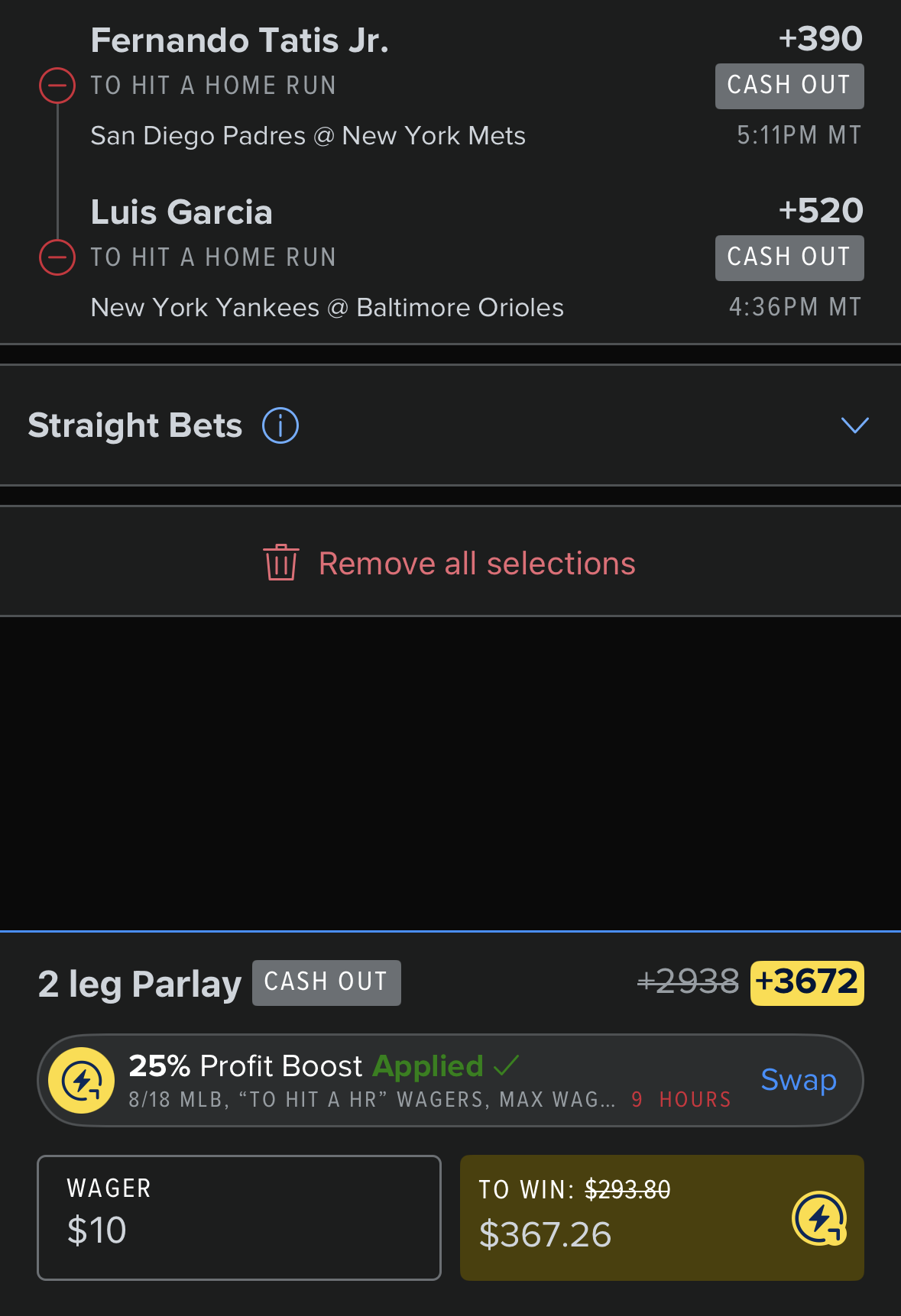Tap the +520 odds for Luis Garcia
Image resolution: width=901 pixels, height=1316 pixels.
click(821, 210)
